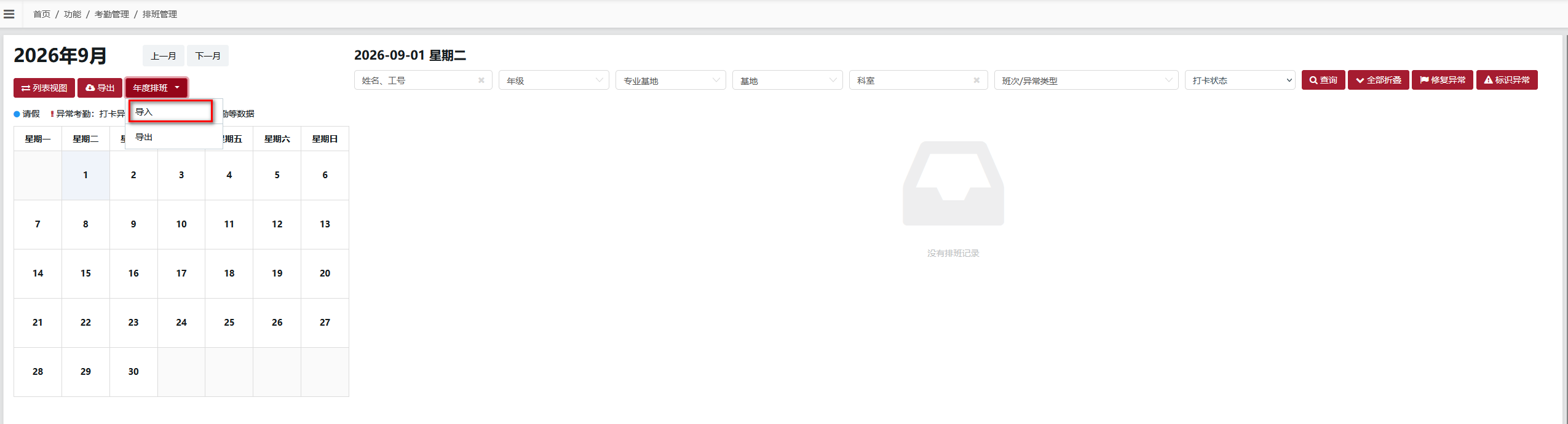This screenshot has width=1568, height=424.
Task: Click 排班管理 breadcrumb
Action: [x=160, y=14]
